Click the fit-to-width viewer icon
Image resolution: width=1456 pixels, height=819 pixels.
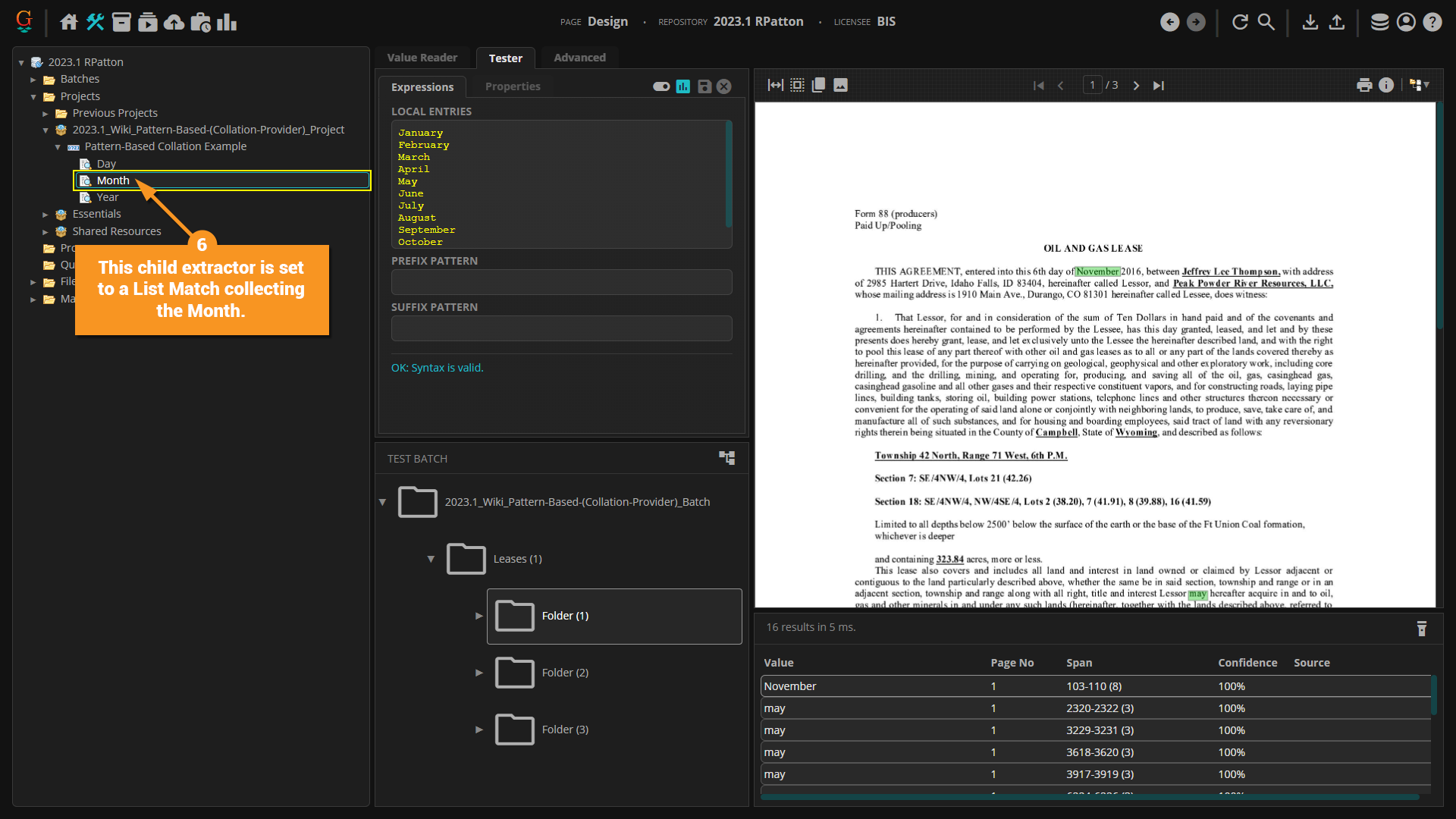tap(775, 85)
